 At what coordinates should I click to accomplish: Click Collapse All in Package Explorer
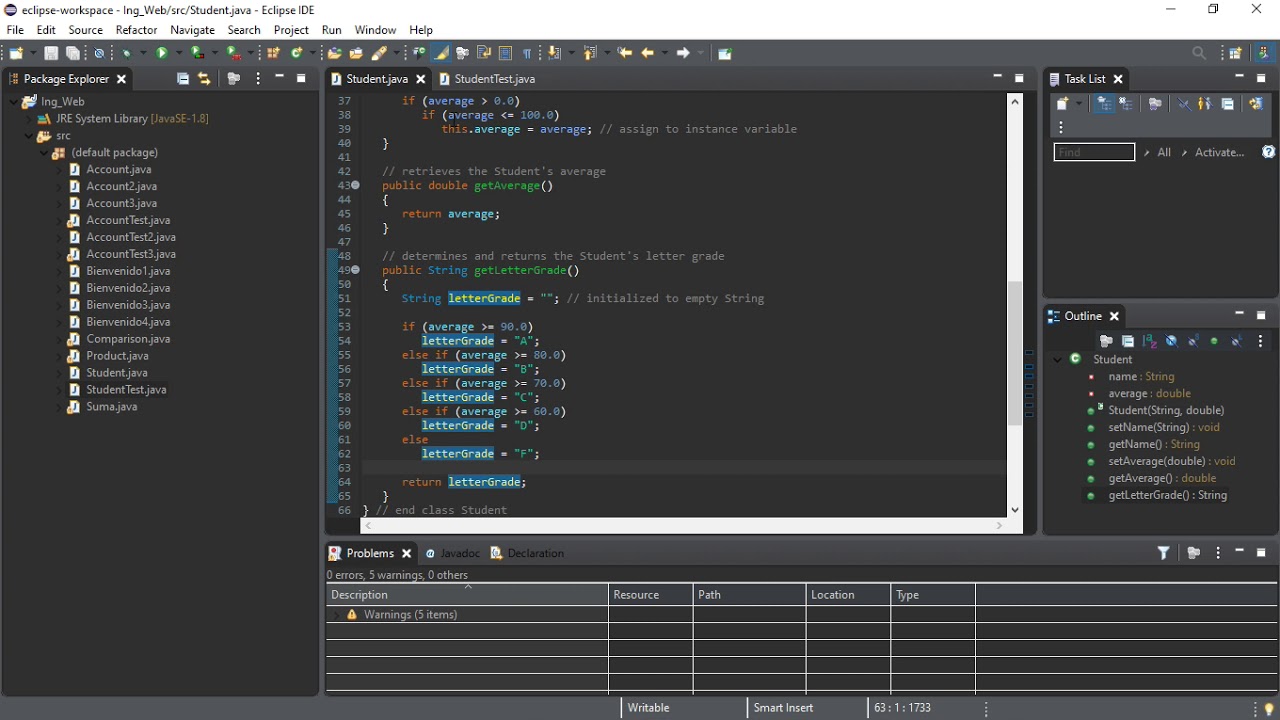[x=183, y=78]
